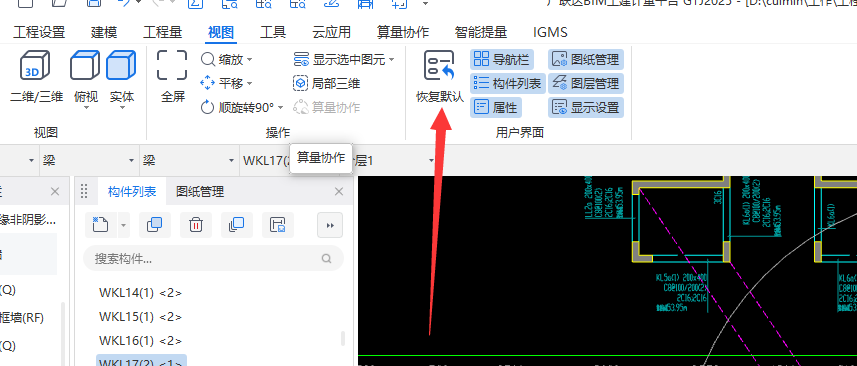
Task: Select WKL16(1) in component list
Action: click(140, 340)
